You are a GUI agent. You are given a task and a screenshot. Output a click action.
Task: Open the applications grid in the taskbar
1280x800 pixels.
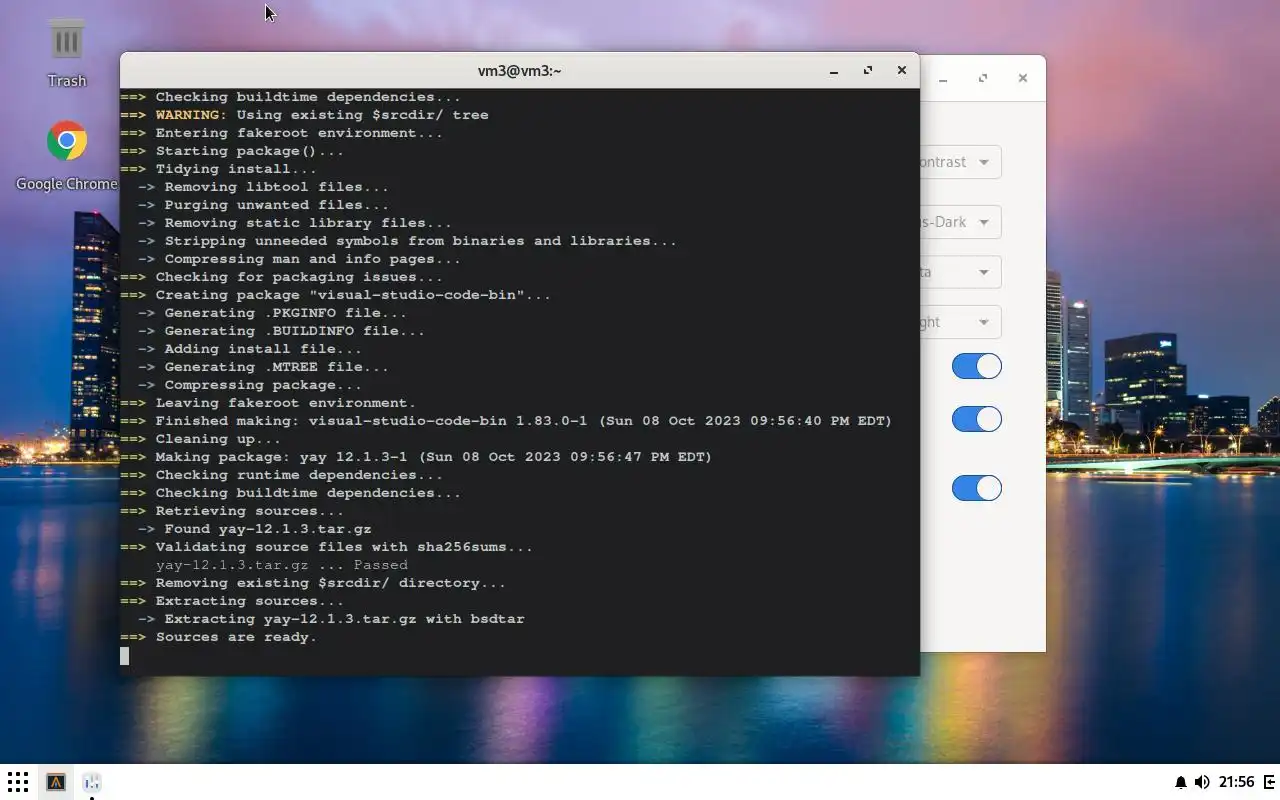pos(18,782)
